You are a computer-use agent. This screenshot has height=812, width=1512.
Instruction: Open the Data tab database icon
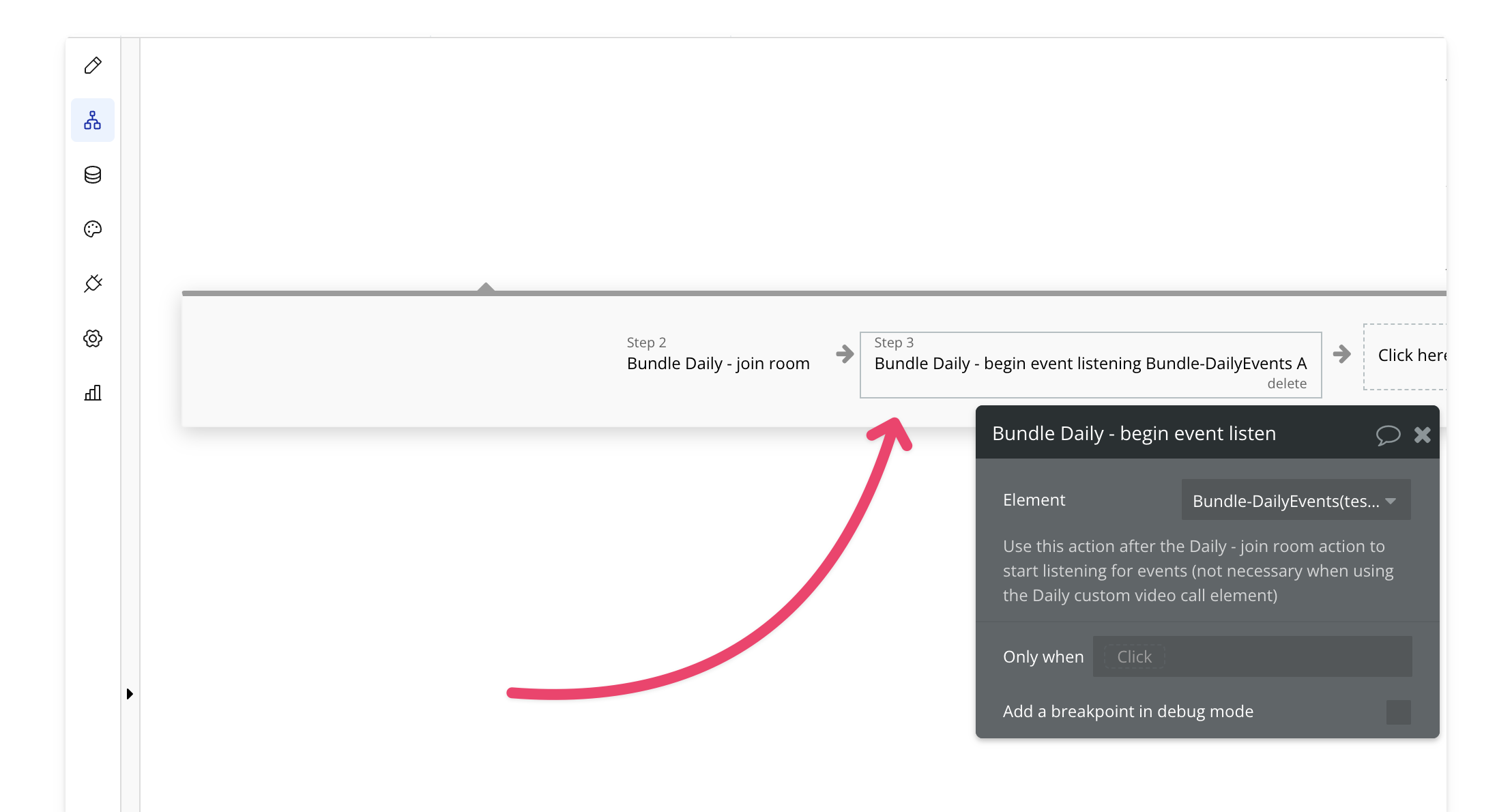[93, 175]
